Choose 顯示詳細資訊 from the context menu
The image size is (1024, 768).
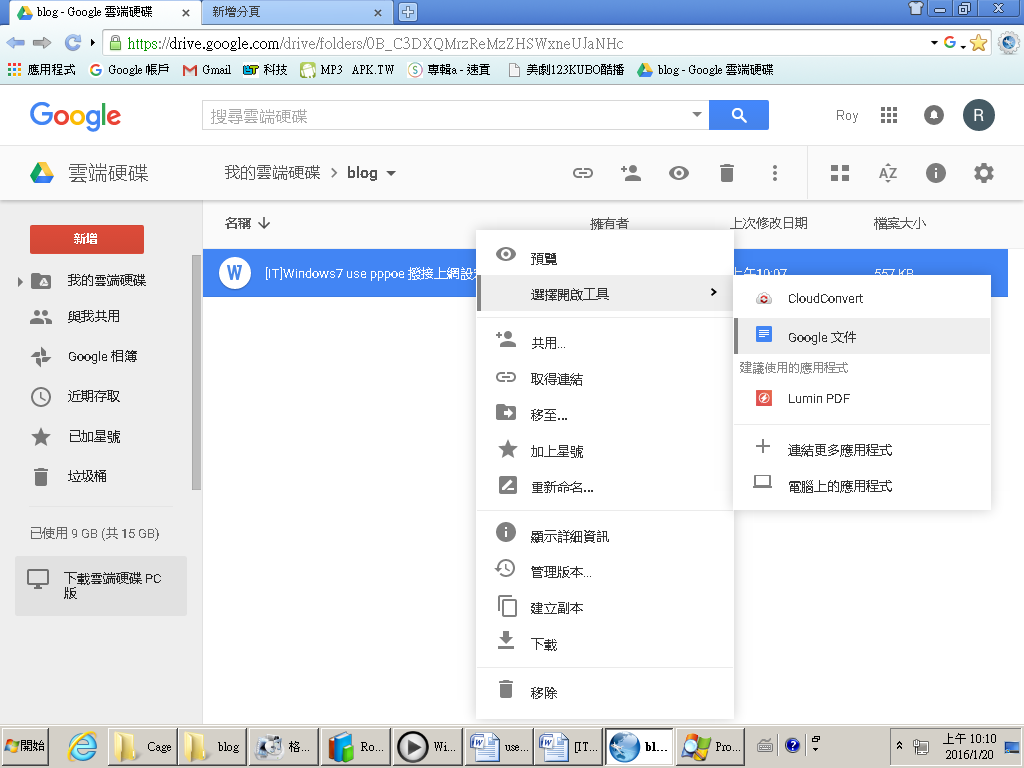[x=605, y=536]
